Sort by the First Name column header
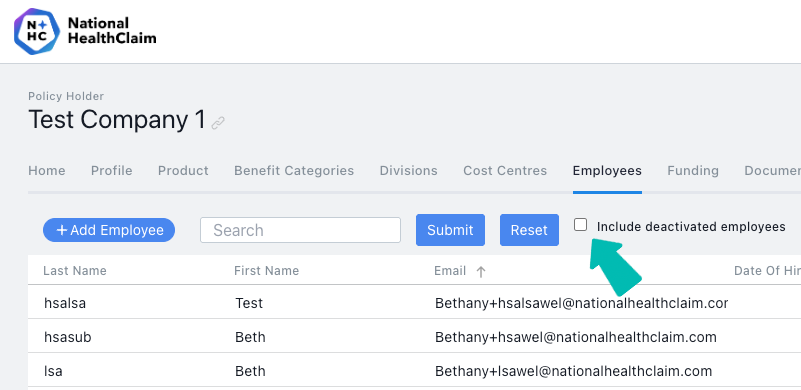Viewport: 801px width, 390px height. click(266, 271)
